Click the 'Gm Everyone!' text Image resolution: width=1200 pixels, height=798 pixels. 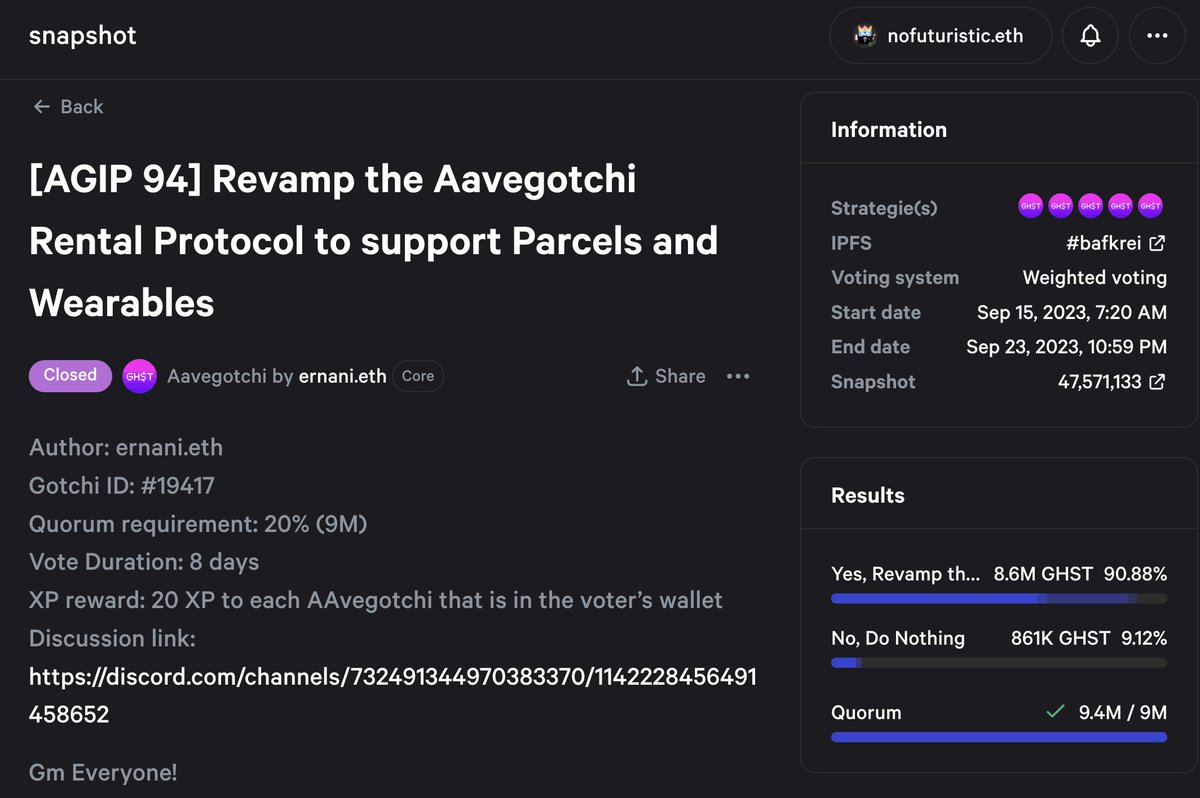103,772
